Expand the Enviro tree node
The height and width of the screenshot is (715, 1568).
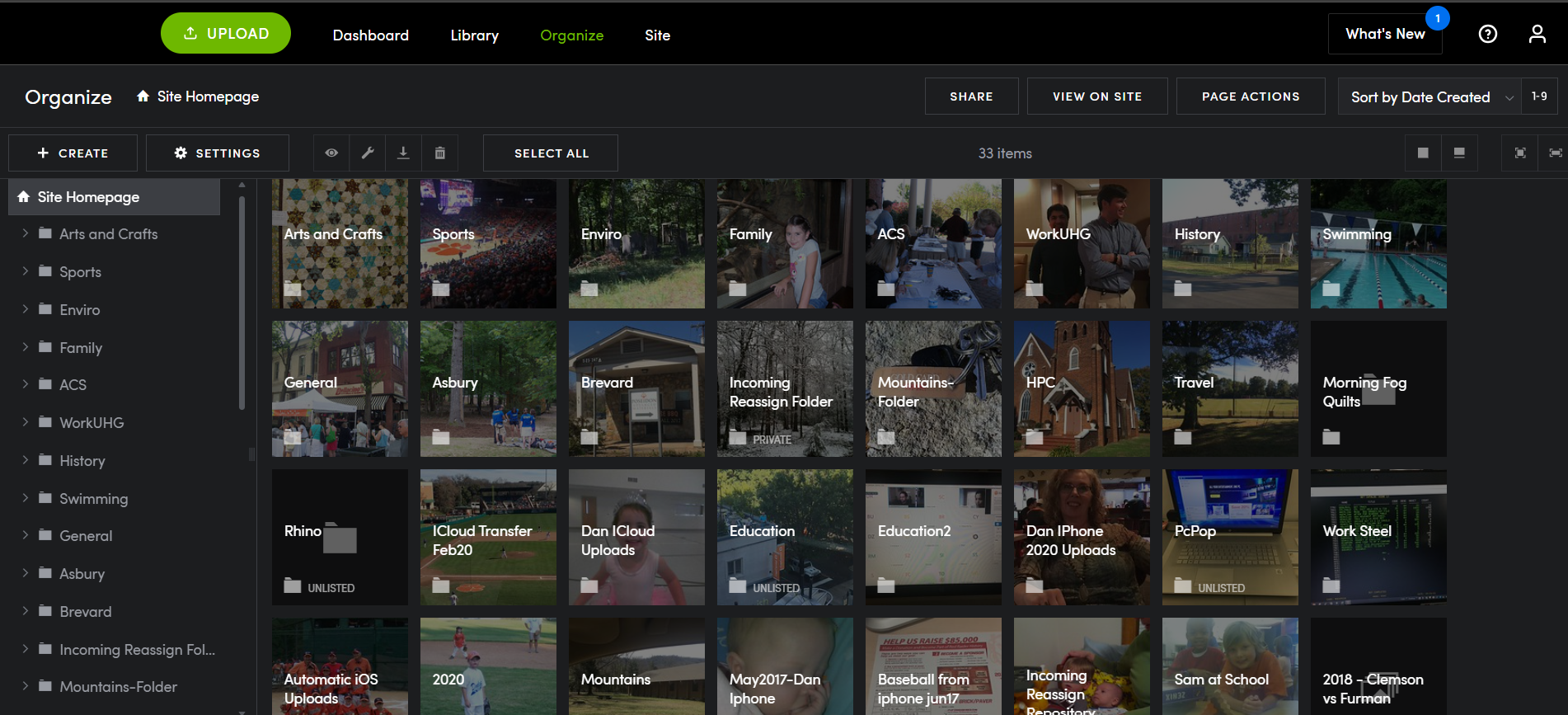click(25, 309)
